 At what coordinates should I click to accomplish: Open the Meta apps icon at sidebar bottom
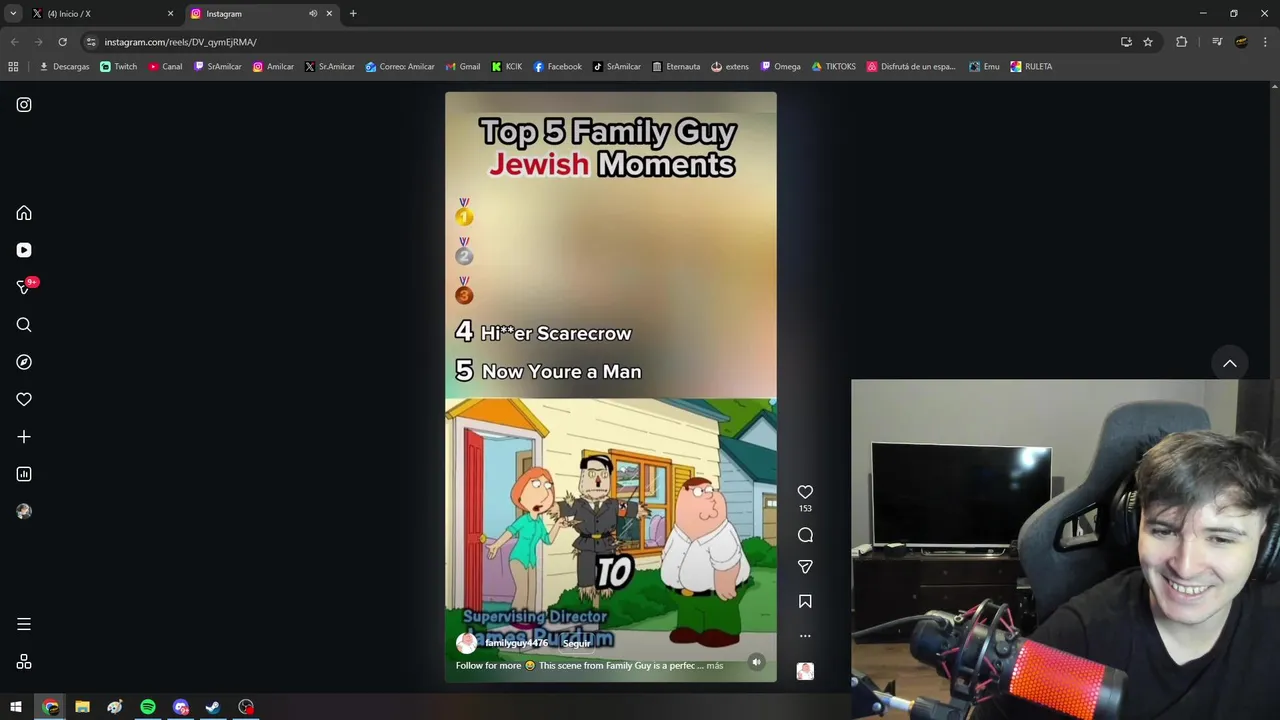[24, 662]
